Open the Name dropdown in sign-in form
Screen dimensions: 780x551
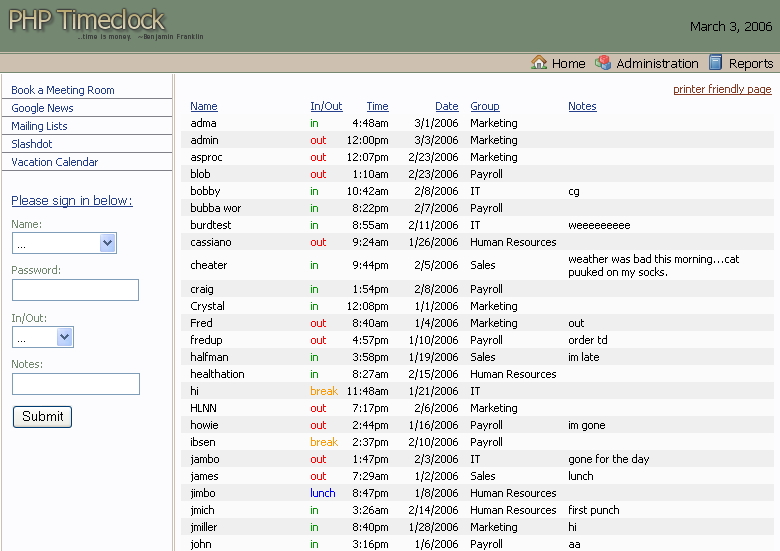coord(64,243)
